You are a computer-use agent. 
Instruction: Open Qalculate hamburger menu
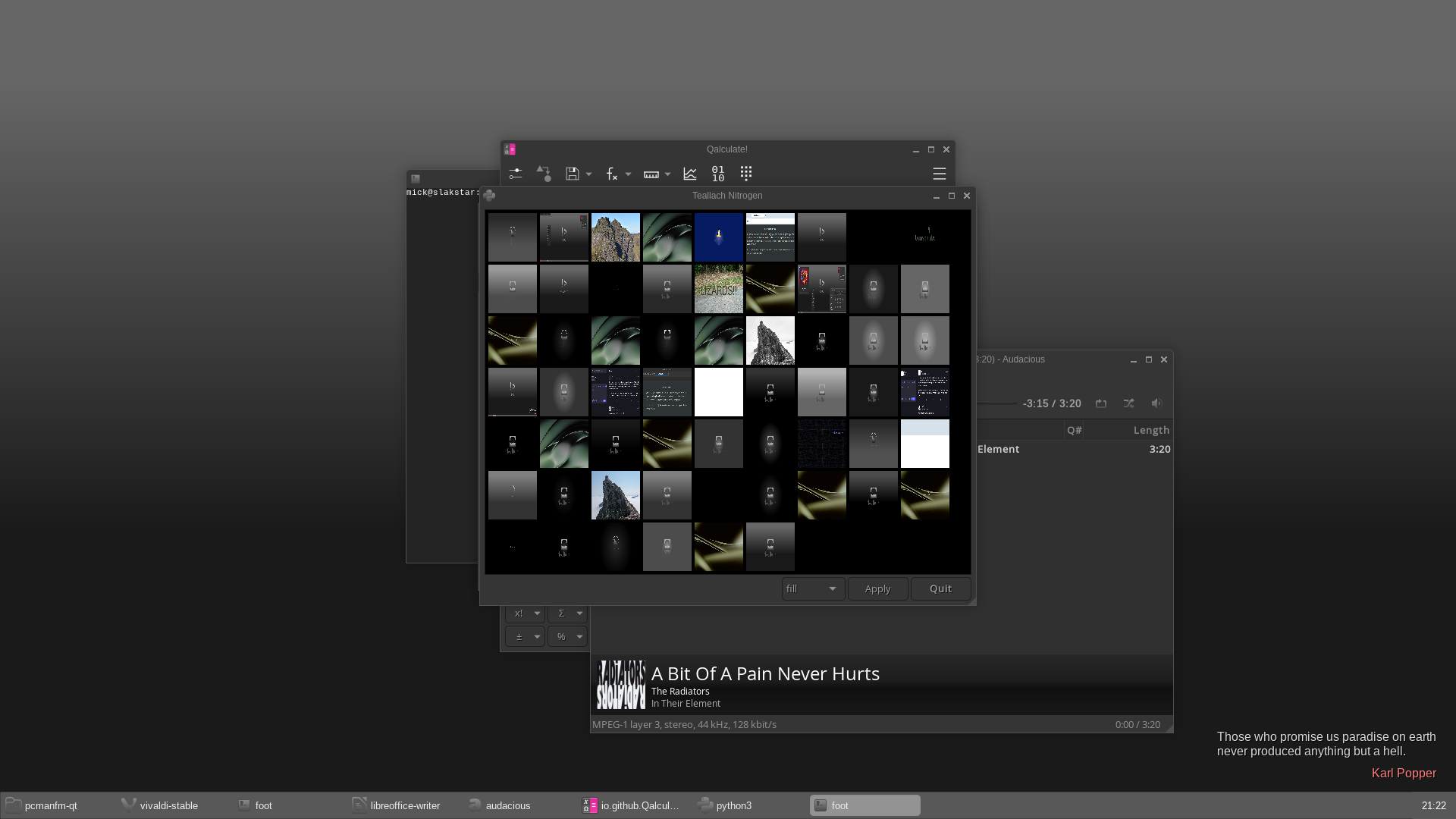click(x=939, y=174)
